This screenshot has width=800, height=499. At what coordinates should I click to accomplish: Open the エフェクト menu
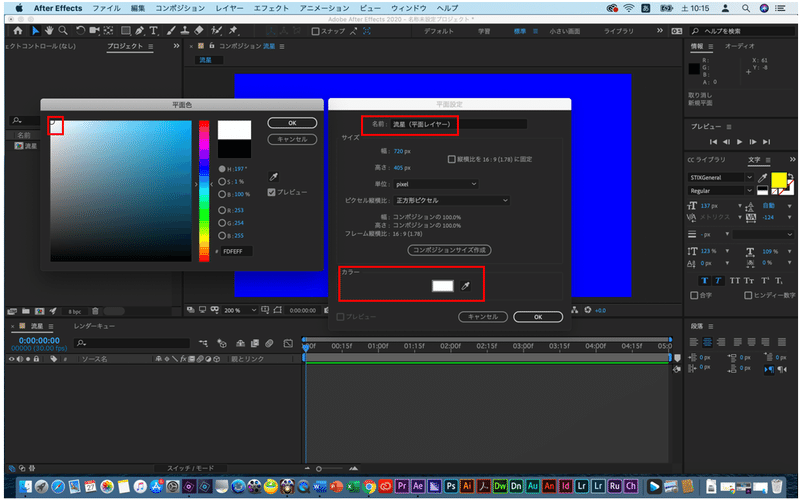tap(271, 8)
